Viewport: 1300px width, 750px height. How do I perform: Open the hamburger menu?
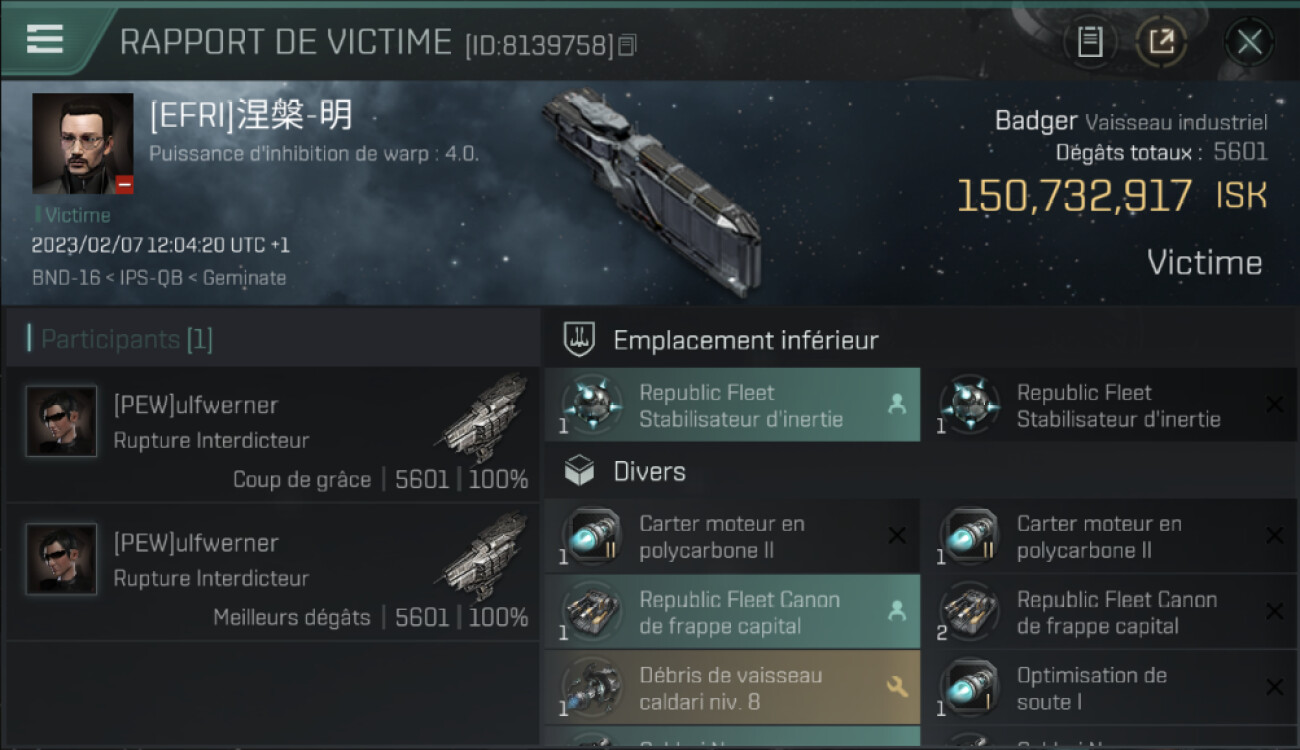[x=44, y=39]
